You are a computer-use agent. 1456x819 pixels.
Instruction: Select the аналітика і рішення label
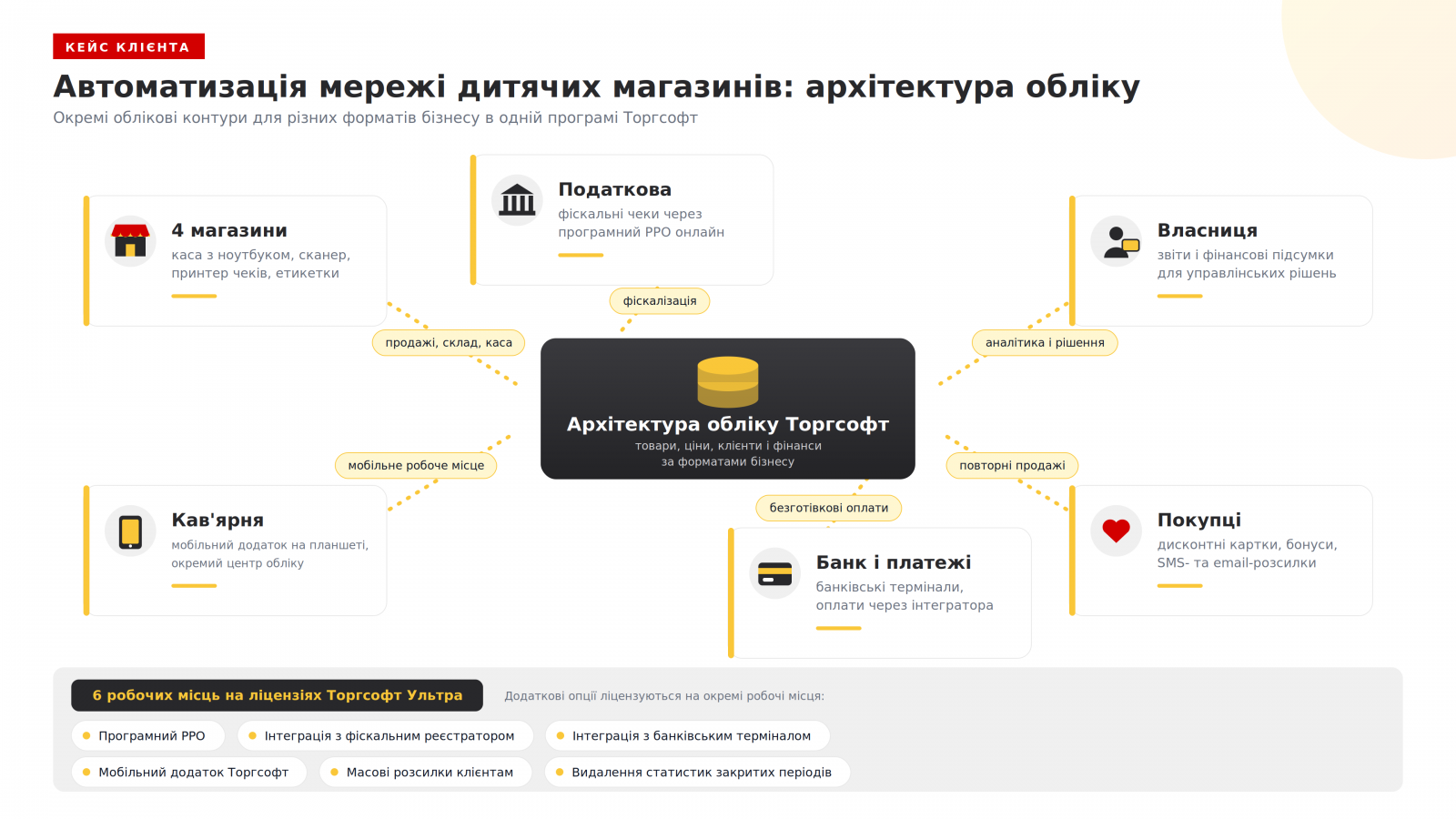[1045, 343]
